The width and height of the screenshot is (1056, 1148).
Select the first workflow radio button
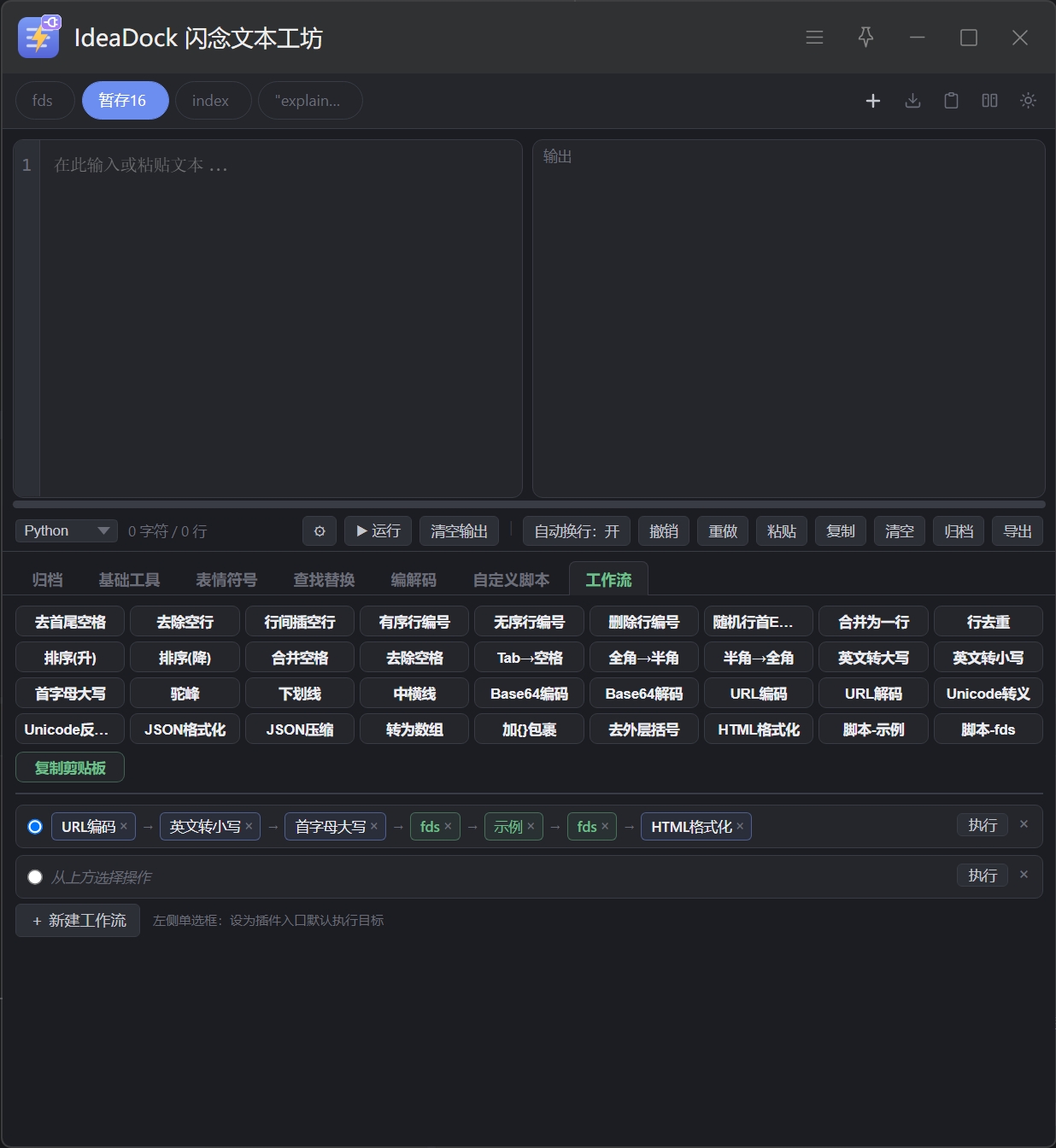tap(35, 826)
